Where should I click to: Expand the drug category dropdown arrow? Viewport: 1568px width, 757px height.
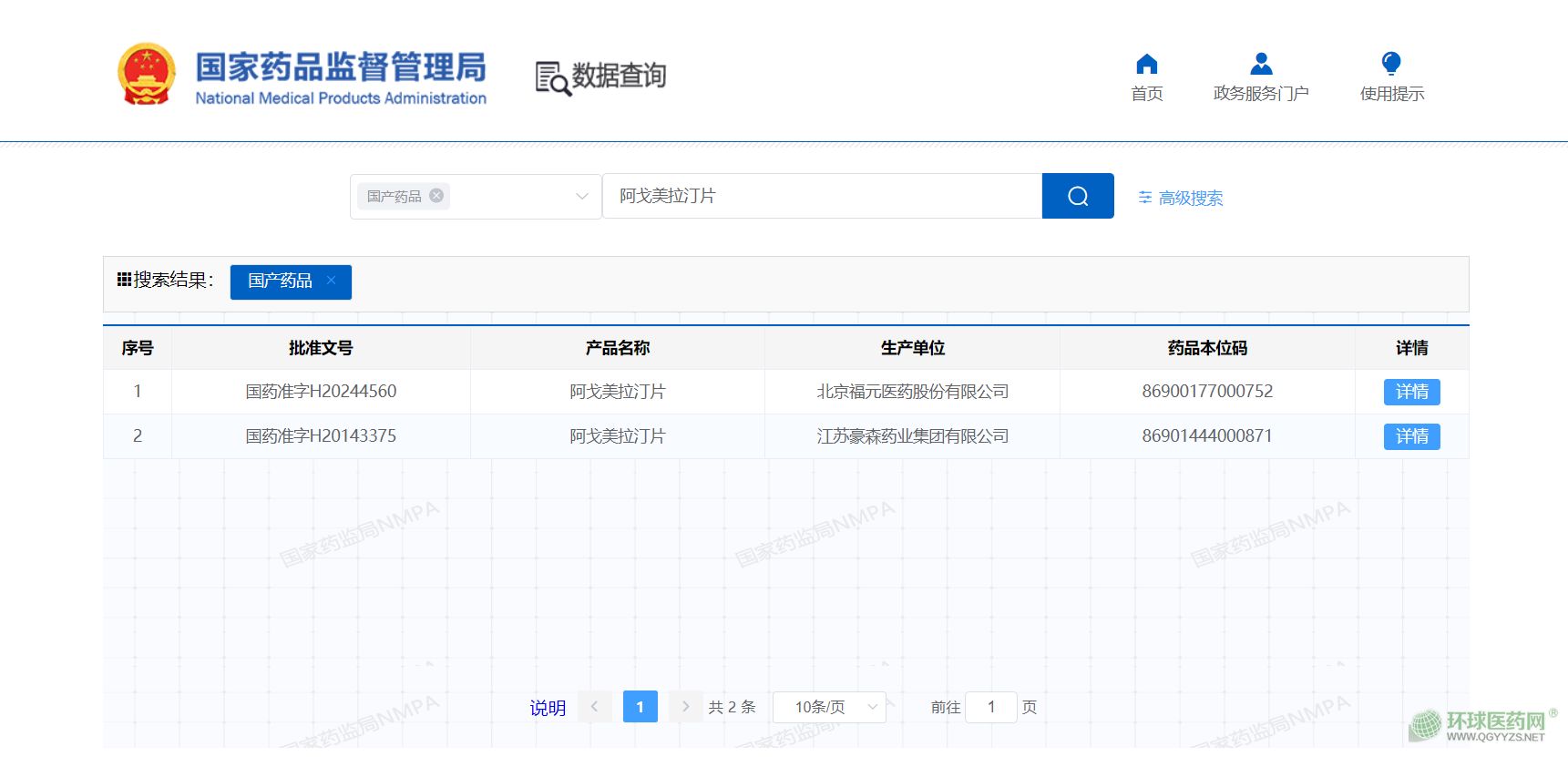coord(581,197)
